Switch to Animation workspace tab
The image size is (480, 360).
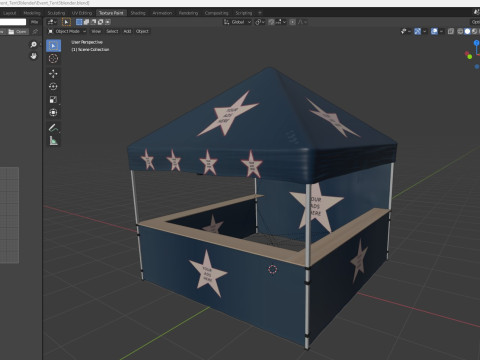coord(162,13)
